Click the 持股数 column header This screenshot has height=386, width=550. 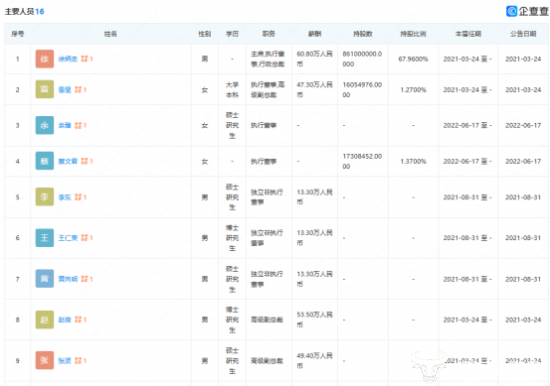point(363,34)
